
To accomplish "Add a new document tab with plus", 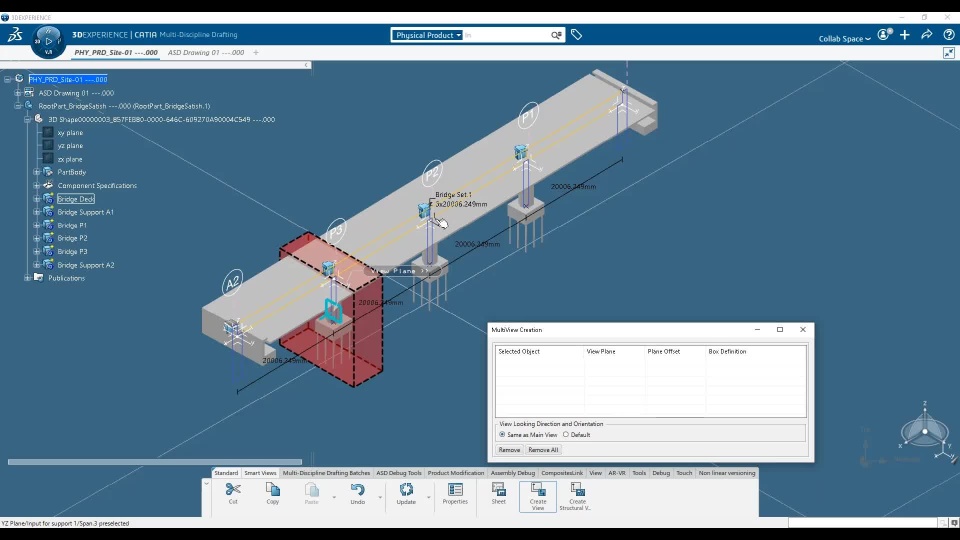I will [x=256, y=53].
